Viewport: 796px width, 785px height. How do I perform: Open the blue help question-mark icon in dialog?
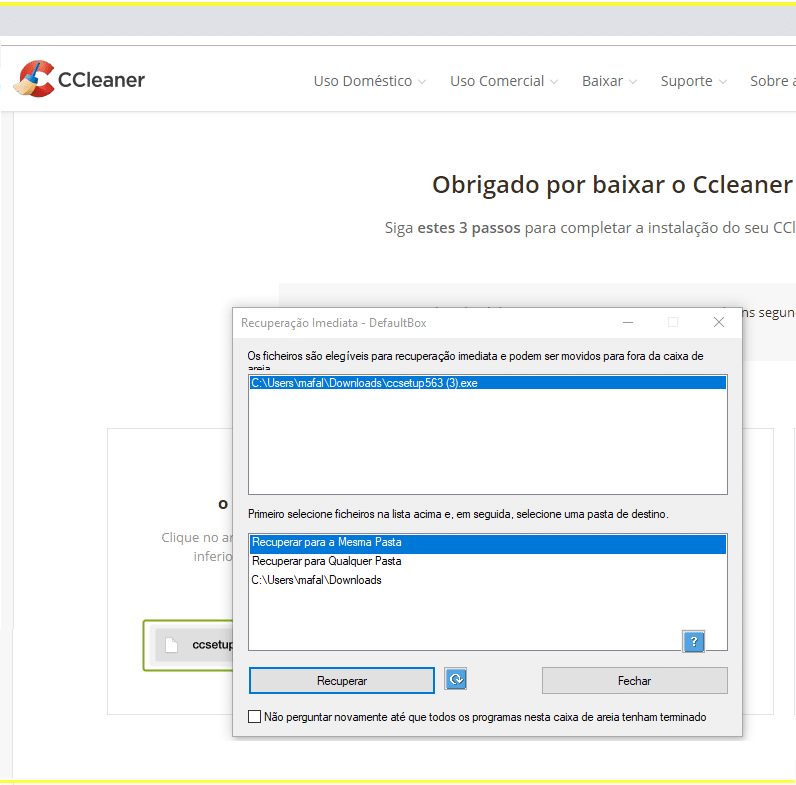(693, 642)
